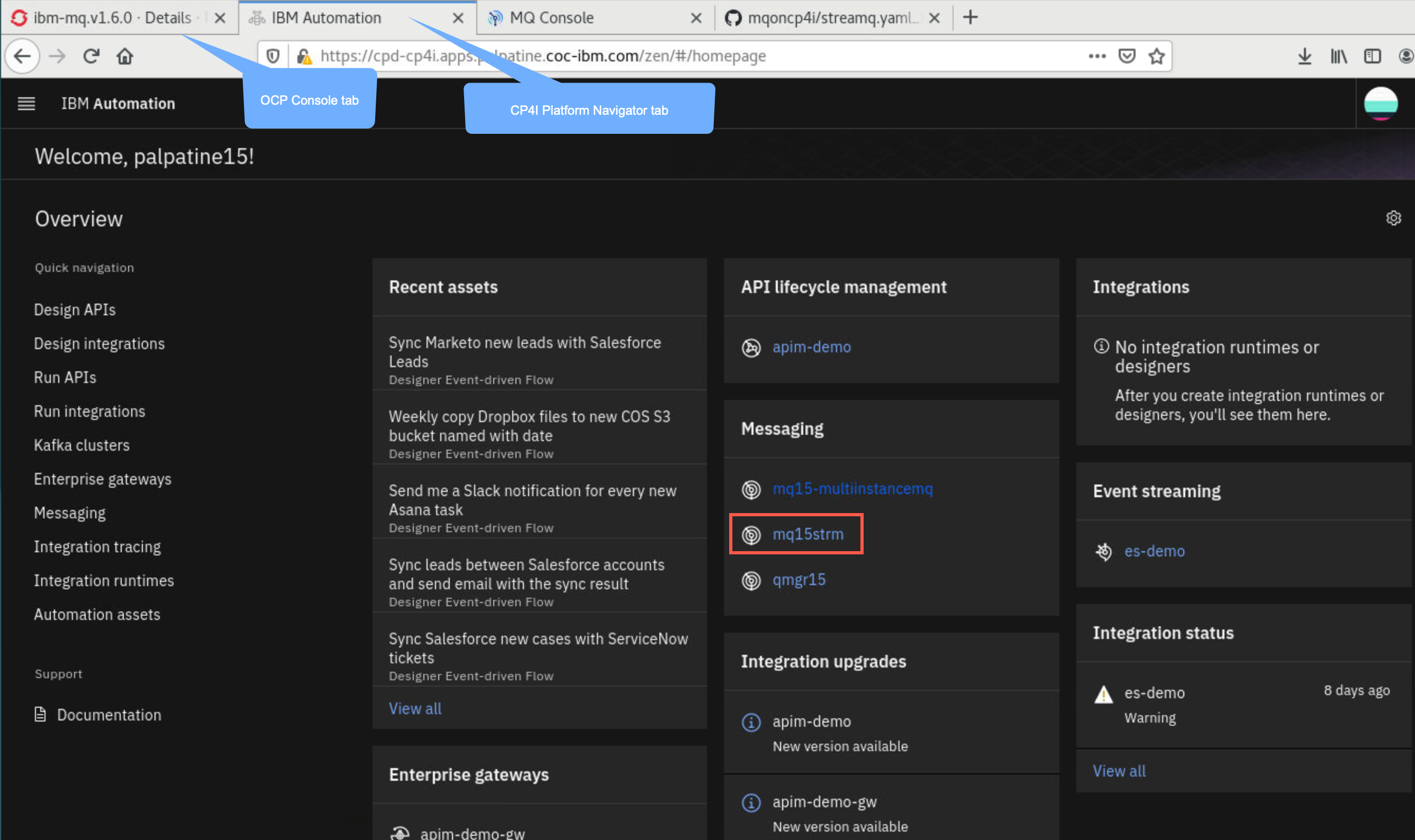Open Design APIs in quick navigation
The height and width of the screenshot is (840, 1415).
(x=75, y=309)
